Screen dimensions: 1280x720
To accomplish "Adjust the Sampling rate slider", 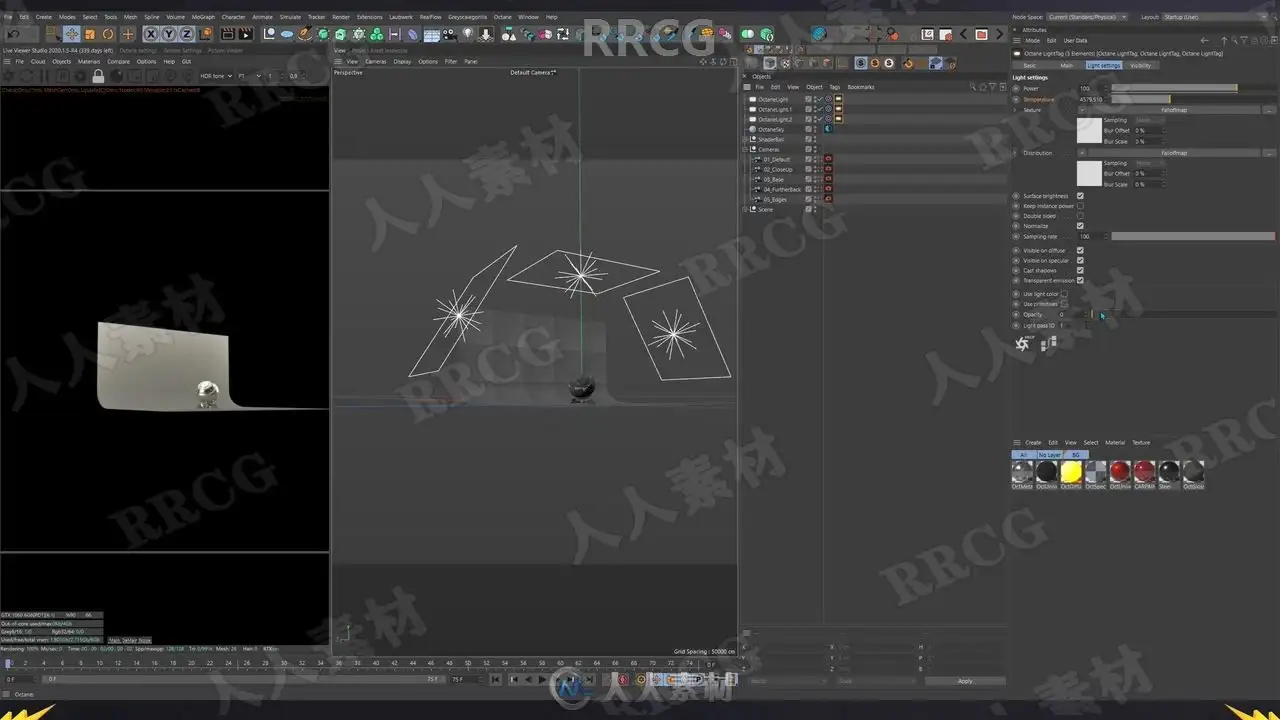I will 1193,236.
